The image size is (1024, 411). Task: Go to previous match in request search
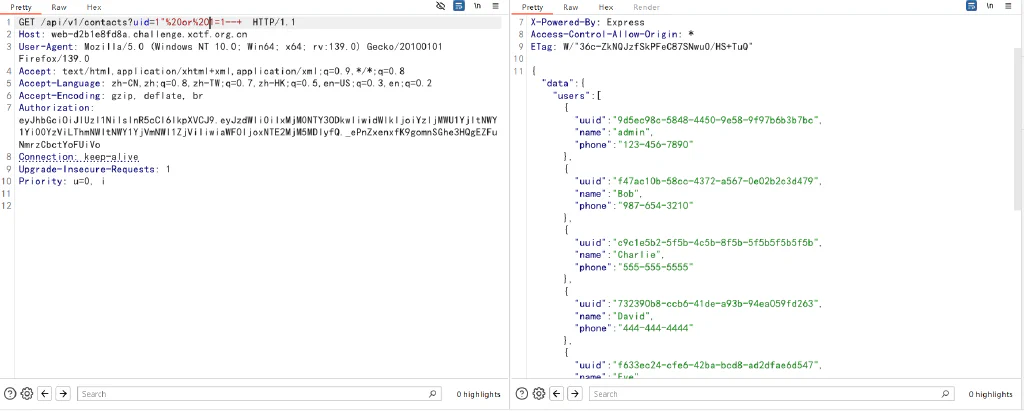point(45,393)
